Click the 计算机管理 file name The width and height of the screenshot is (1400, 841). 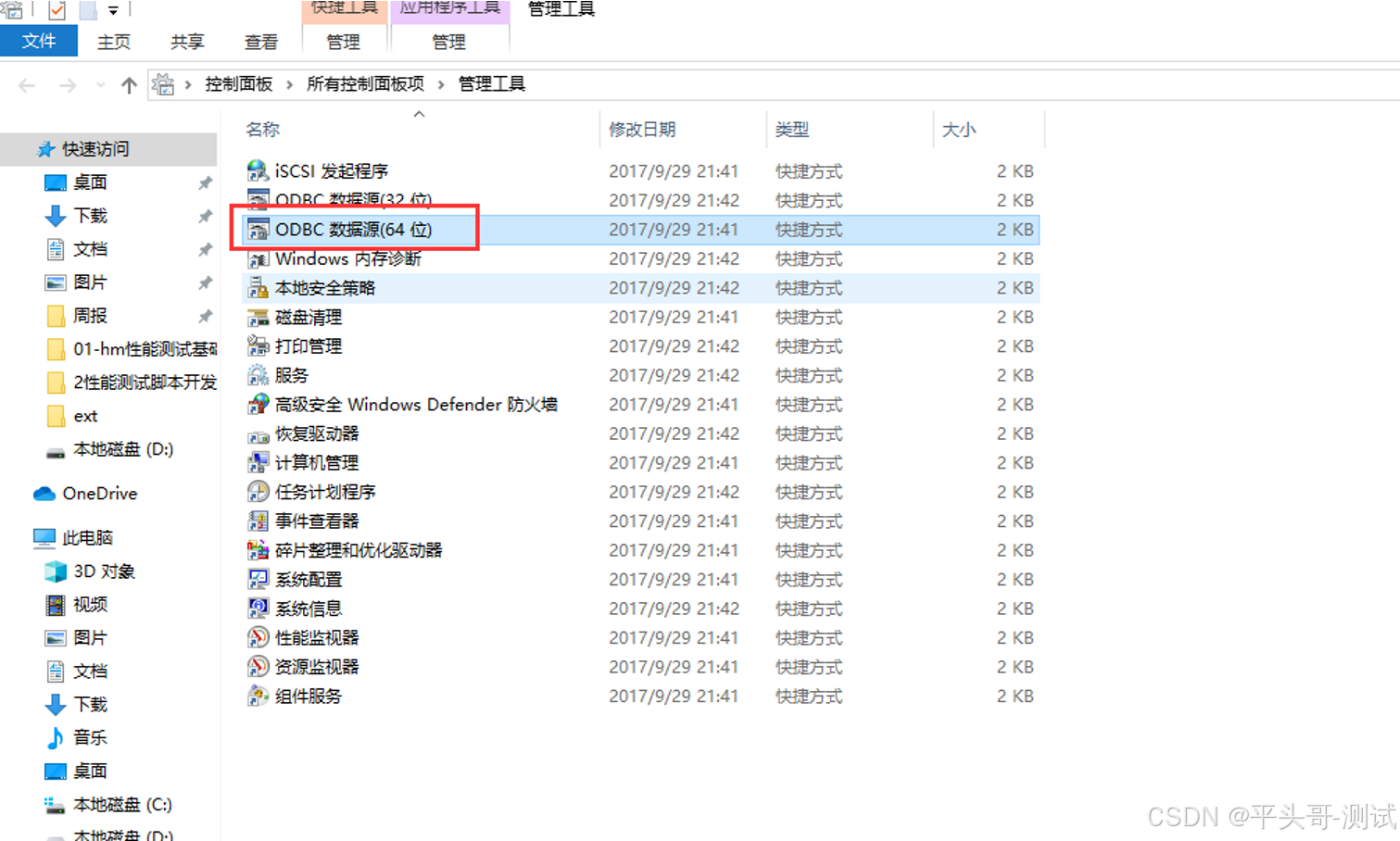pos(317,462)
